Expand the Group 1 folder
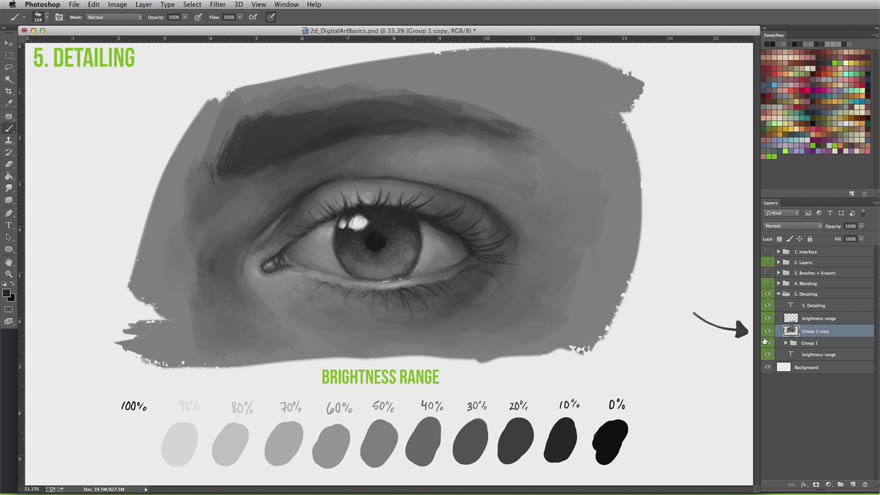 (786, 343)
